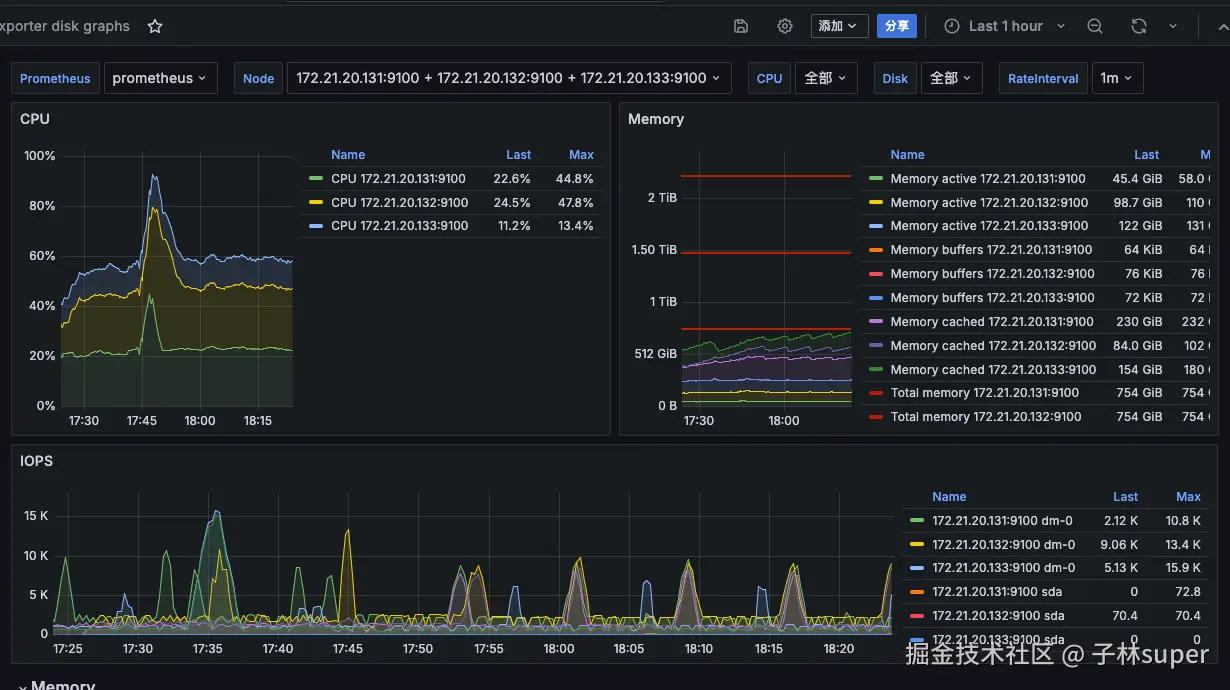Screen dimensions: 1230x690
Task: Open the 添加 add menu
Action: (838, 26)
